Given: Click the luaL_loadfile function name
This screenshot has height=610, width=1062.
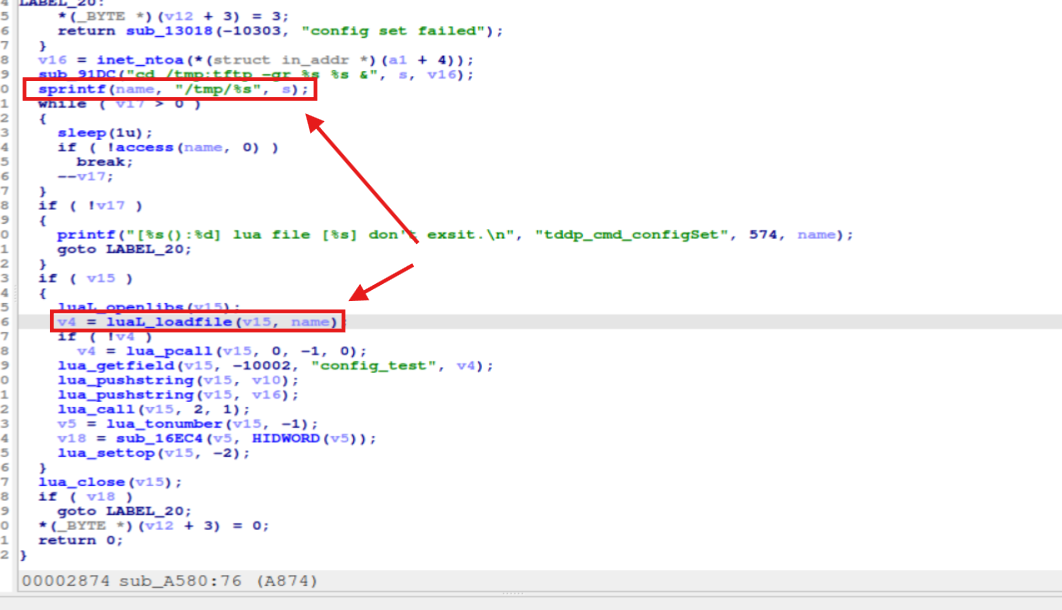Looking at the screenshot, I should 169,322.
